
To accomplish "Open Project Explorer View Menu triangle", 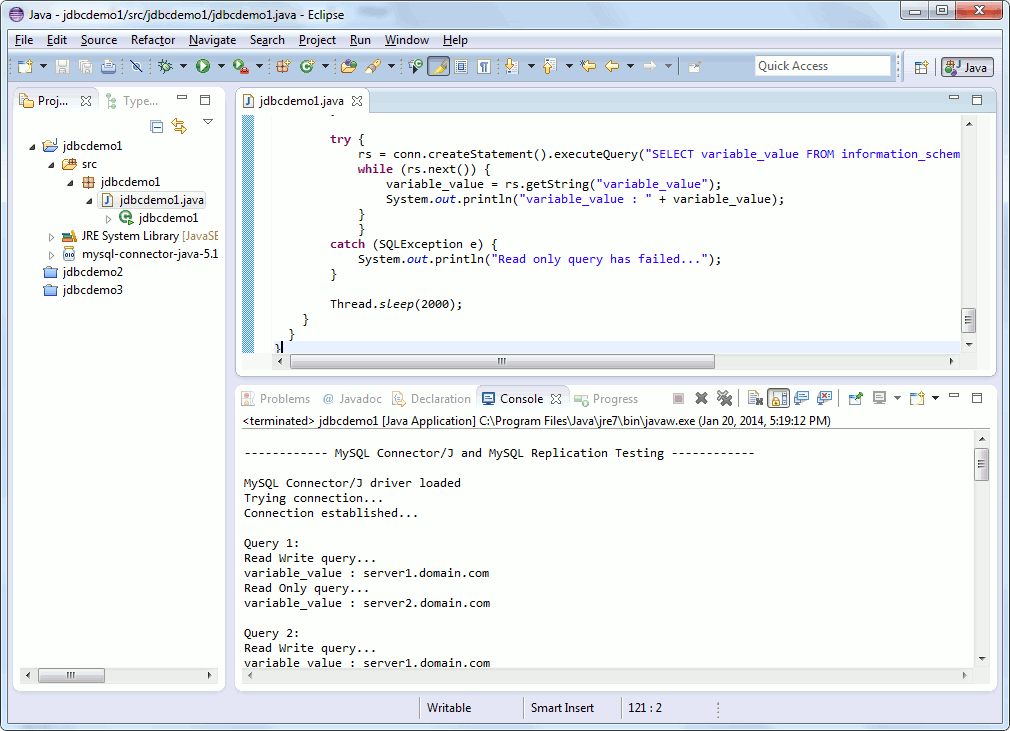I will click(207, 122).
